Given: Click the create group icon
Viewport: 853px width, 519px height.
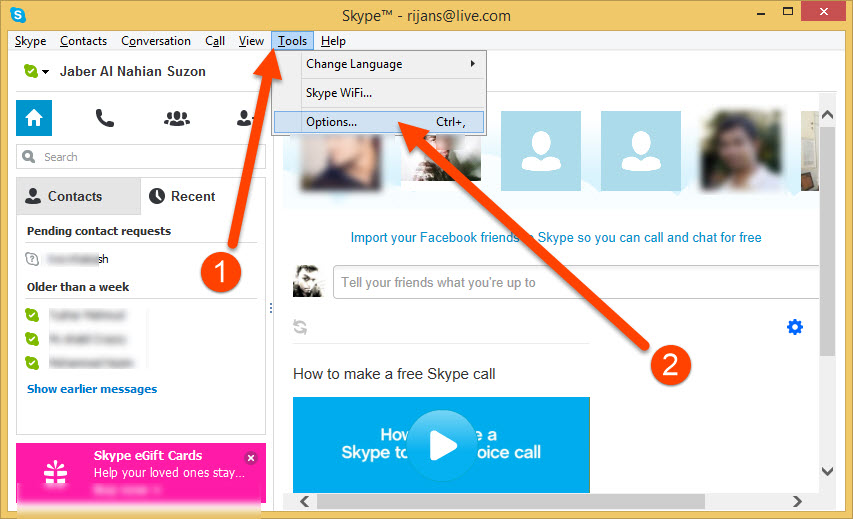Looking at the screenshot, I should (x=177, y=118).
